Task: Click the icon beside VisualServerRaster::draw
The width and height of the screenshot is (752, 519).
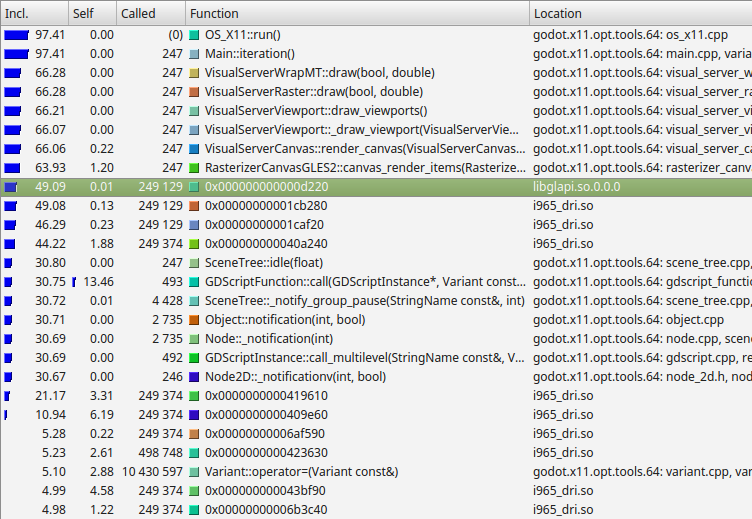Action: pyautogui.click(x=194, y=92)
